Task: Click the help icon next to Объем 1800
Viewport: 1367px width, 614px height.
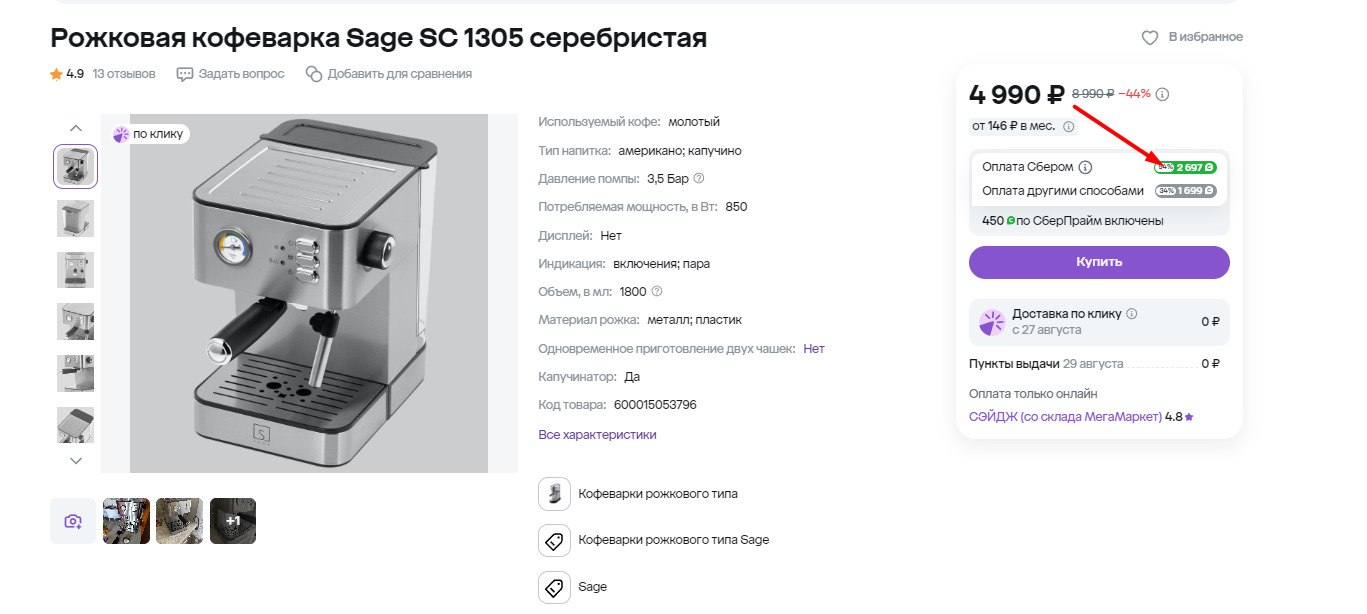Action: pyautogui.click(x=657, y=292)
